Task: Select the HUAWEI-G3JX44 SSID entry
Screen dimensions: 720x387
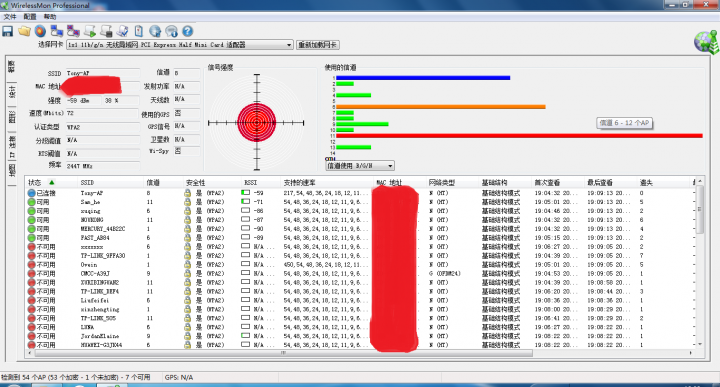Action: tap(101, 345)
